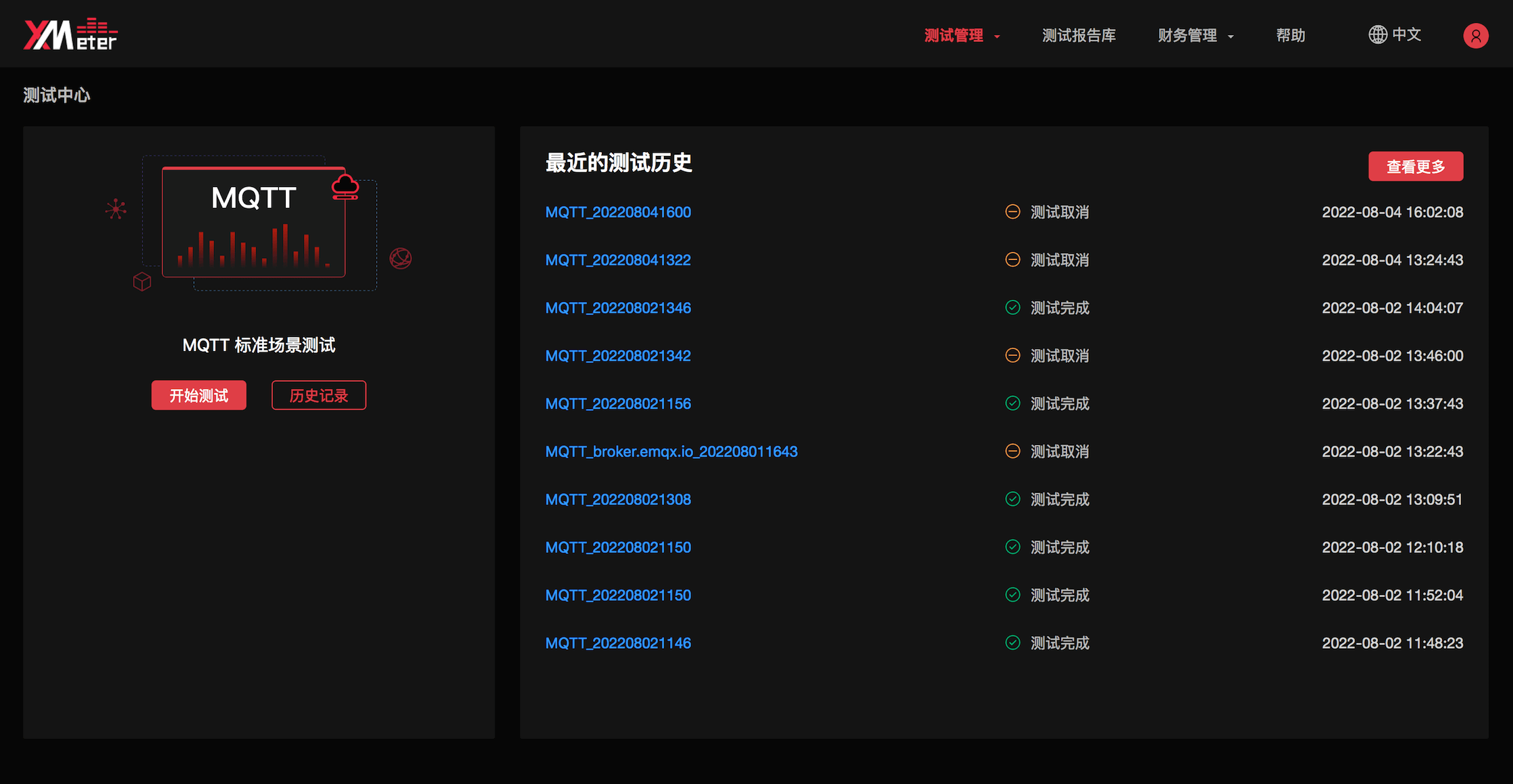This screenshot has height=784, width=1513.
Task: Click the MQTT chart illustration thumbnail
Action: [254, 223]
